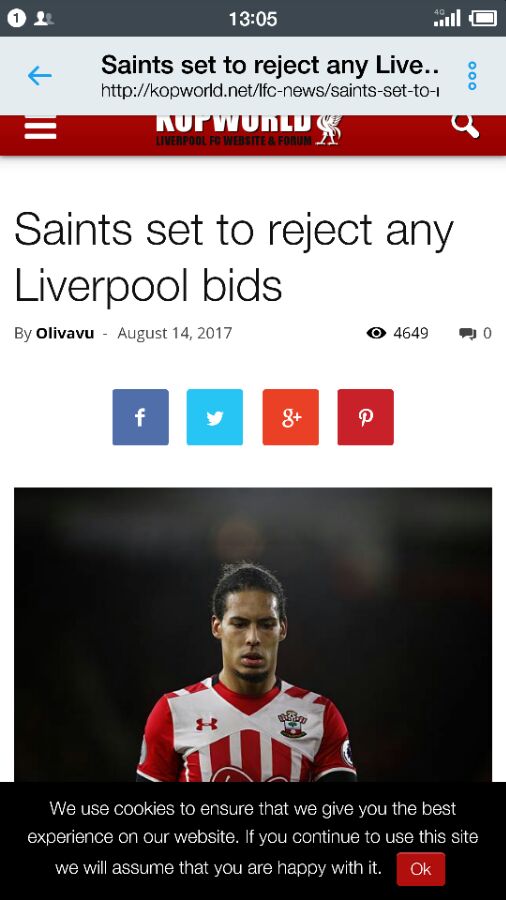Pin article on Pinterest
This screenshot has width=506, height=900.
pyautogui.click(x=365, y=417)
